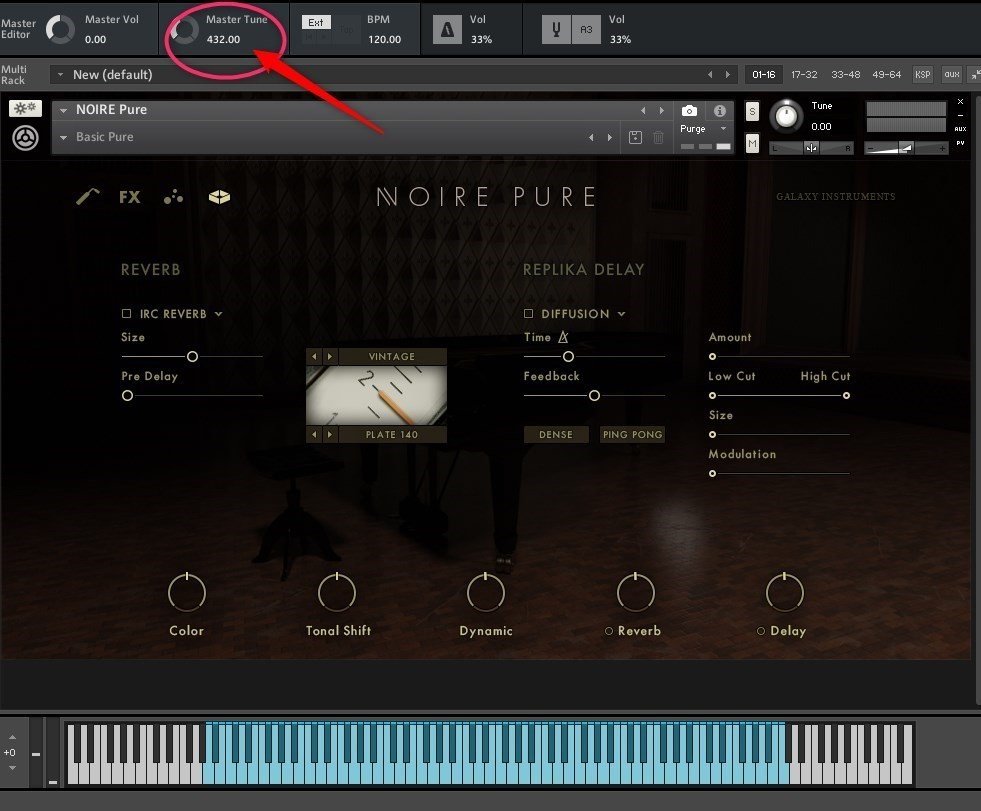Collapse the Basic Pure group header

tap(64, 137)
